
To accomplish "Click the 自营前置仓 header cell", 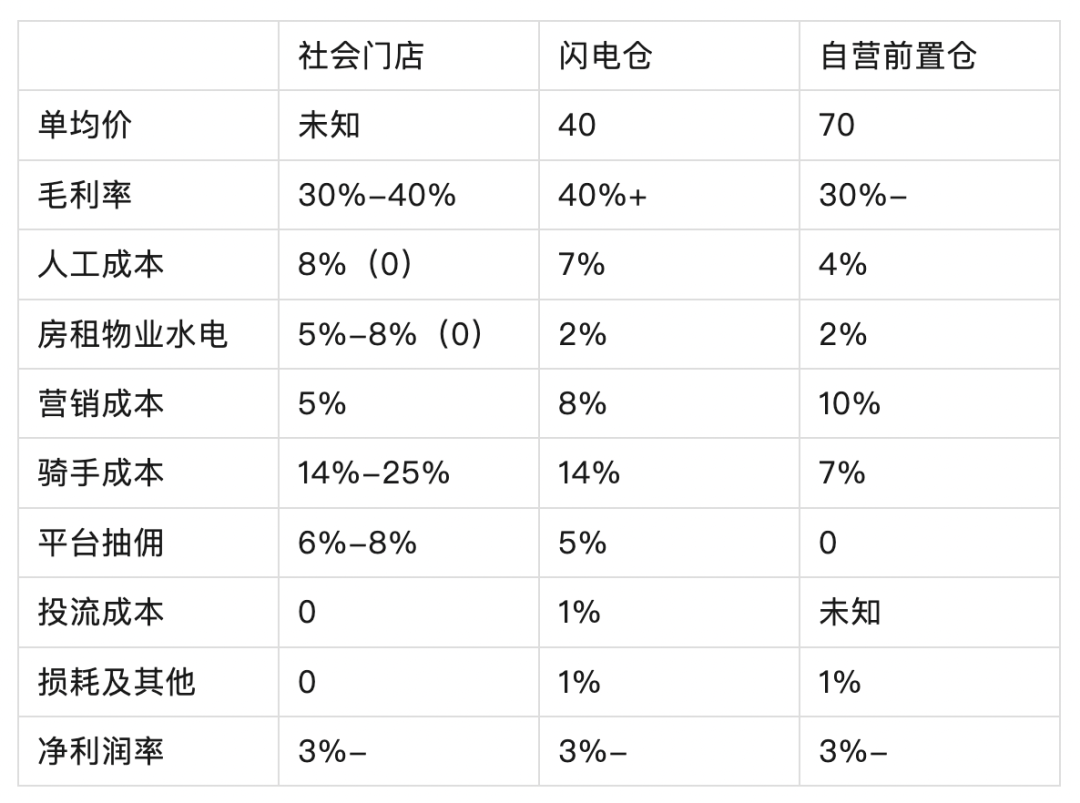I will (x=897, y=56).
